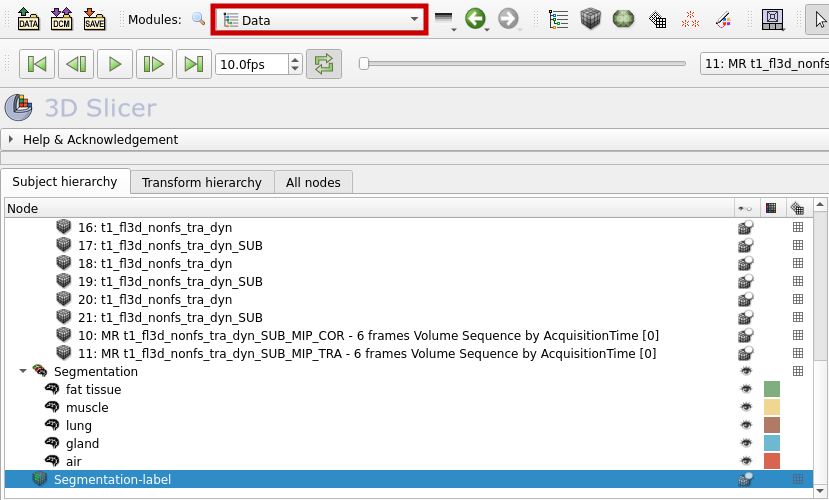Image resolution: width=829 pixels, height=500 pixels.
Task: Click the lung segment color swatch
Action: coord(771,426)
